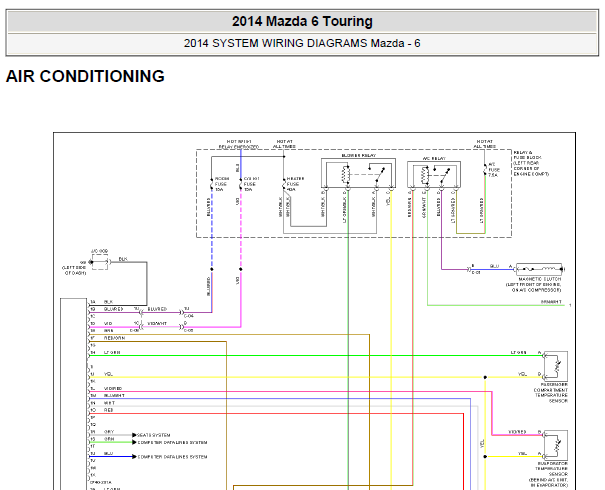Click the Relay & Fuse Block location note
Viewport: 605px width, 490px height.
tap(531, 163)
